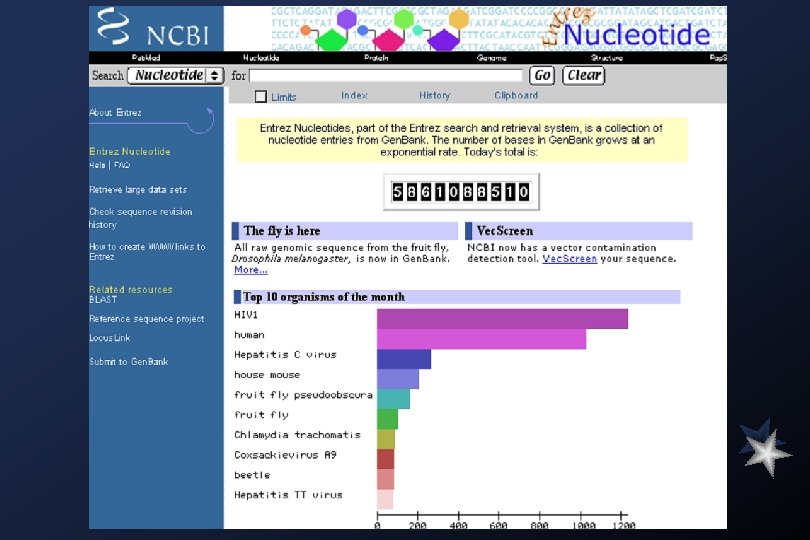Open the More... link about the fly

tap(251, 270)
